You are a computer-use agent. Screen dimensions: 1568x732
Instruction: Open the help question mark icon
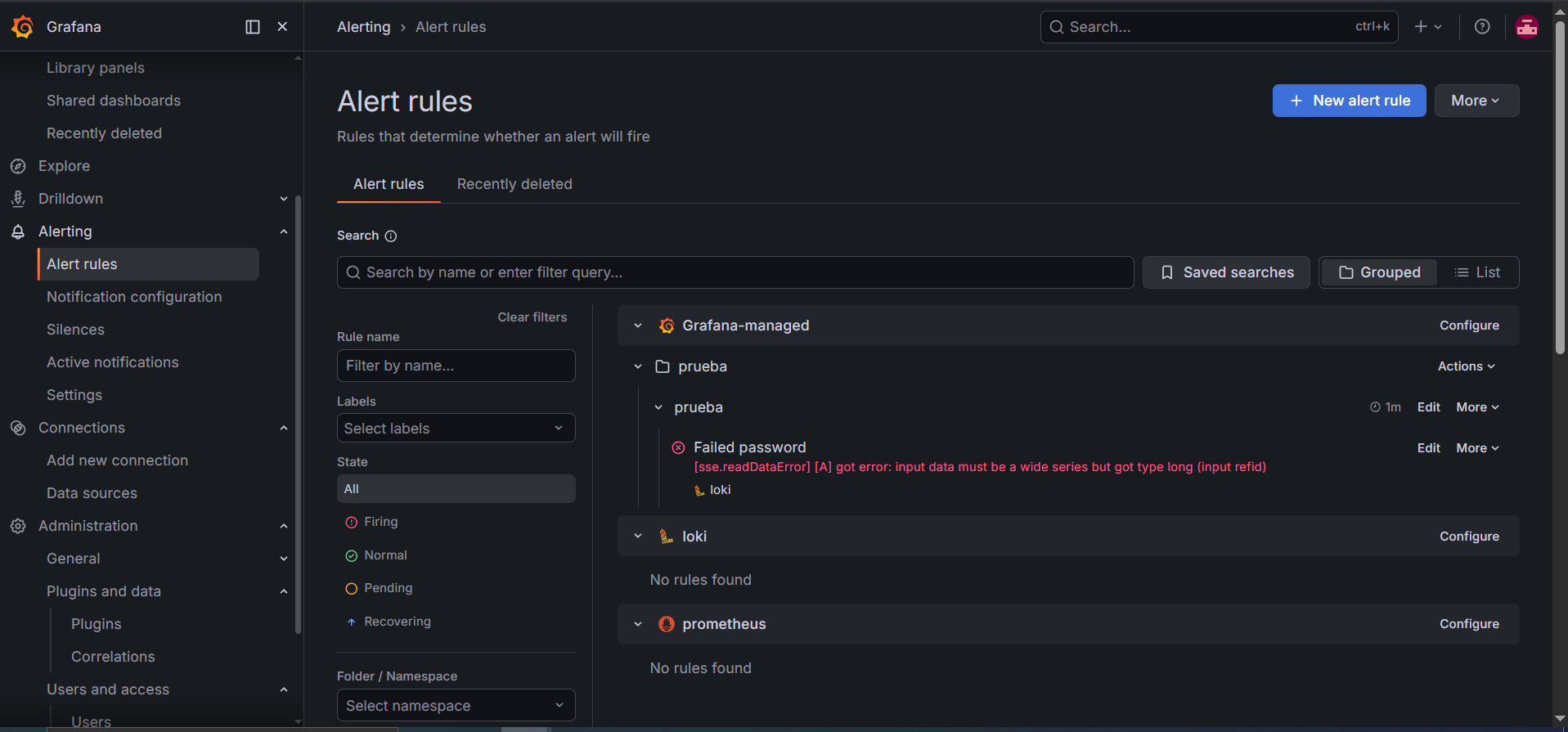tap(1482, 27)
